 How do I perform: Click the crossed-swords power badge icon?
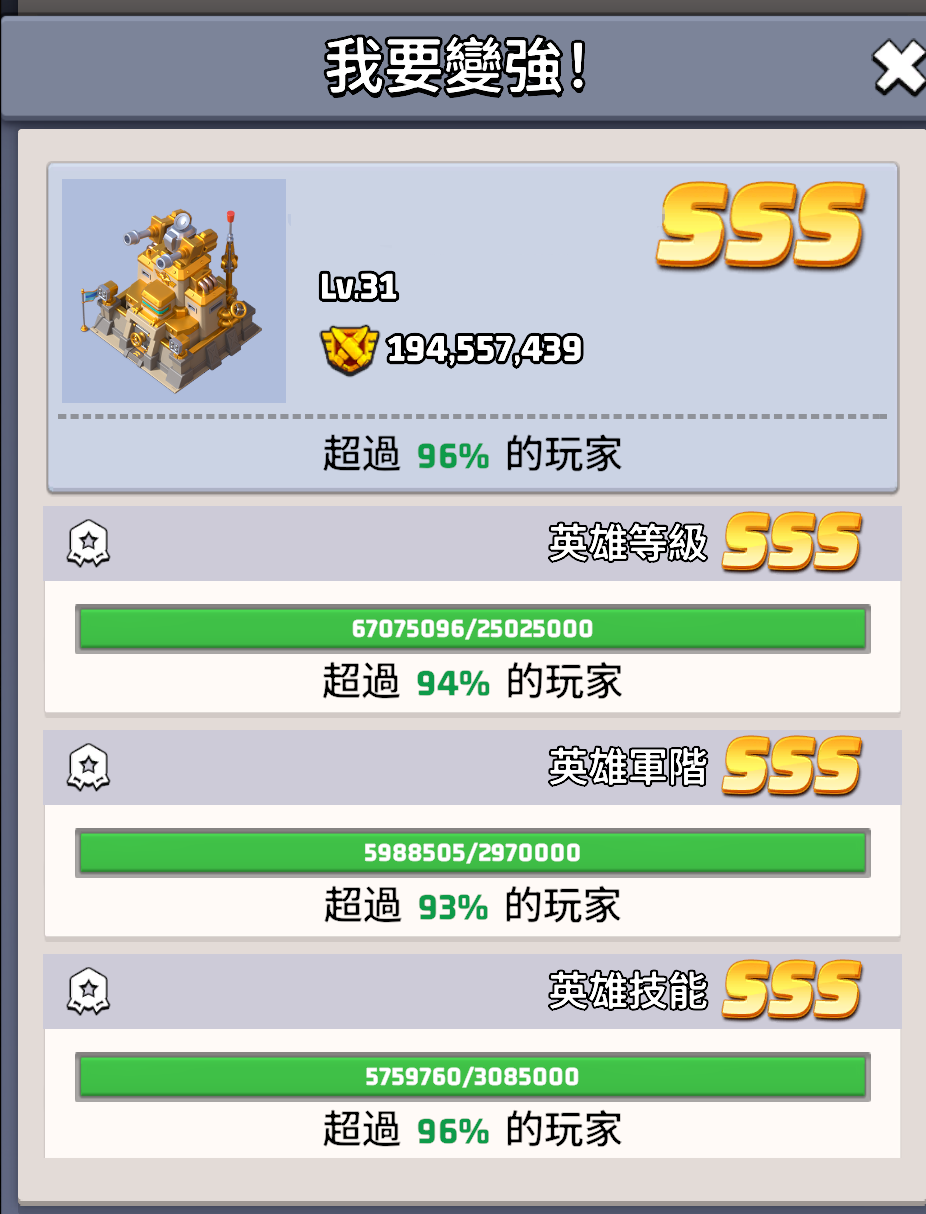tap(349, 349)
